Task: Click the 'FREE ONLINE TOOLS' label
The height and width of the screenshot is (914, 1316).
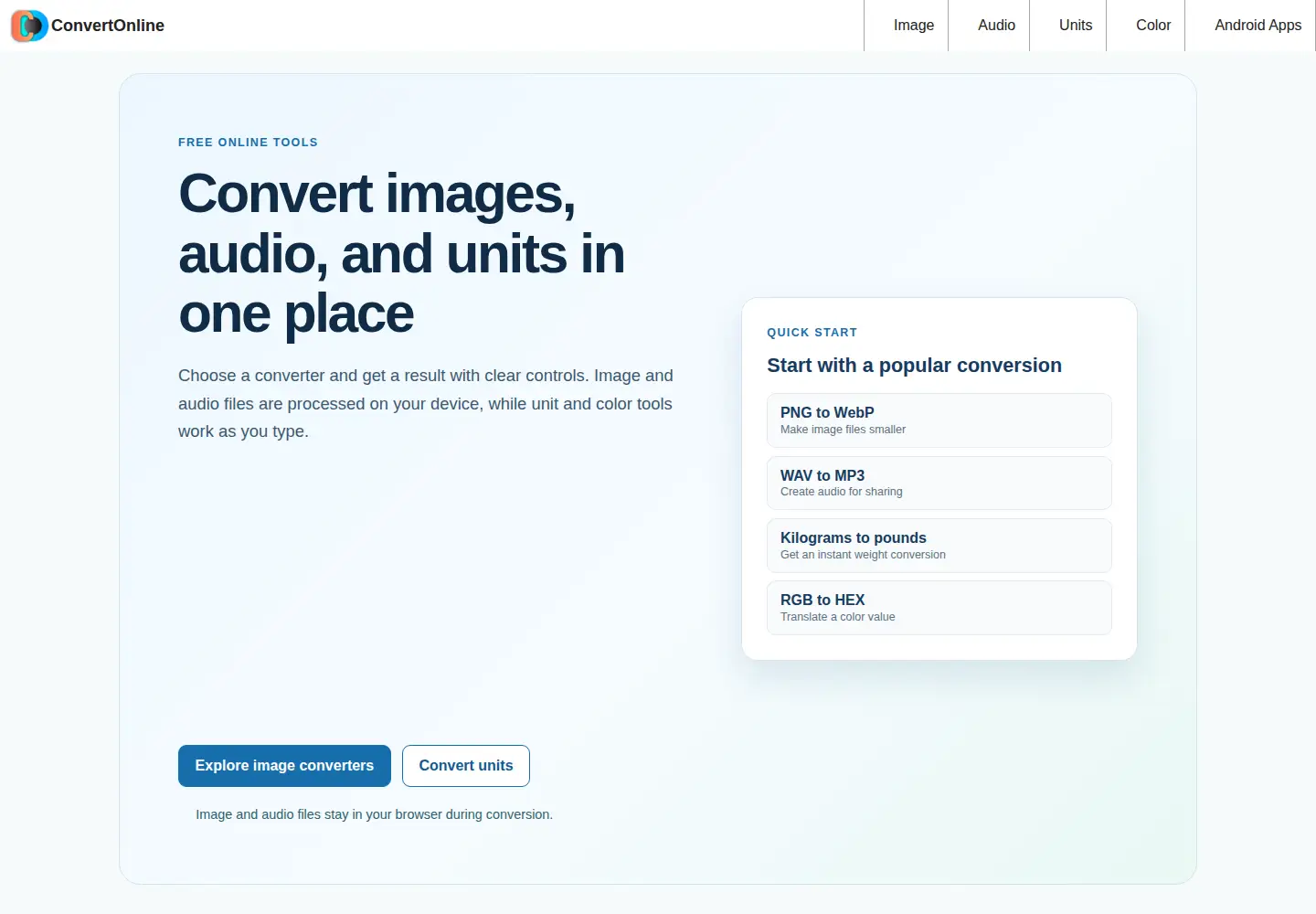Action: click(x=248, y=143)
